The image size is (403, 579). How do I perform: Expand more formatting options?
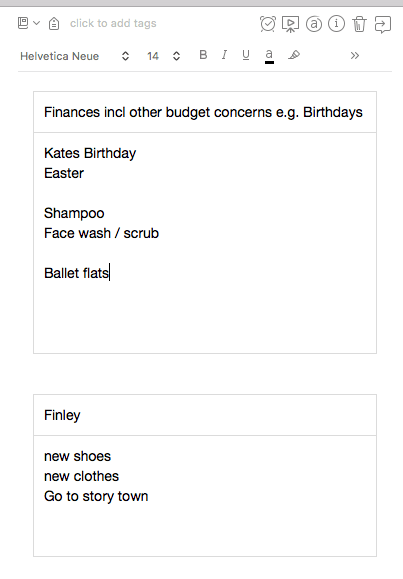click(355, 56)
